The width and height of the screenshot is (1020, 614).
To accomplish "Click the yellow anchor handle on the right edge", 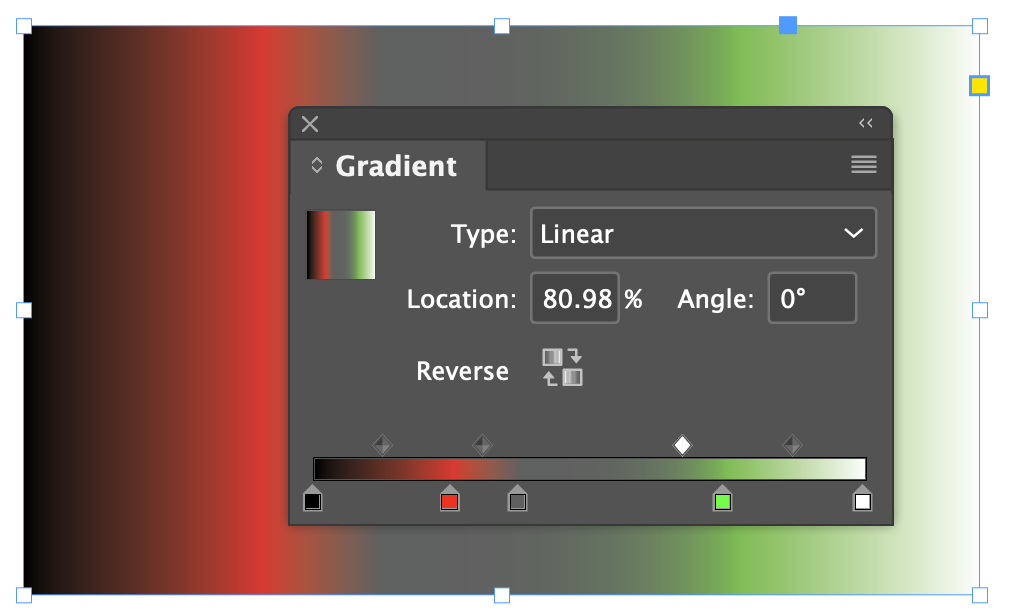I will 979,85.
